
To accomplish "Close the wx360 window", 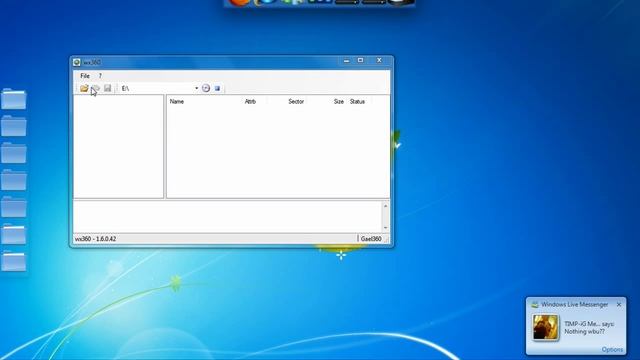I will (x=379, y=60).
